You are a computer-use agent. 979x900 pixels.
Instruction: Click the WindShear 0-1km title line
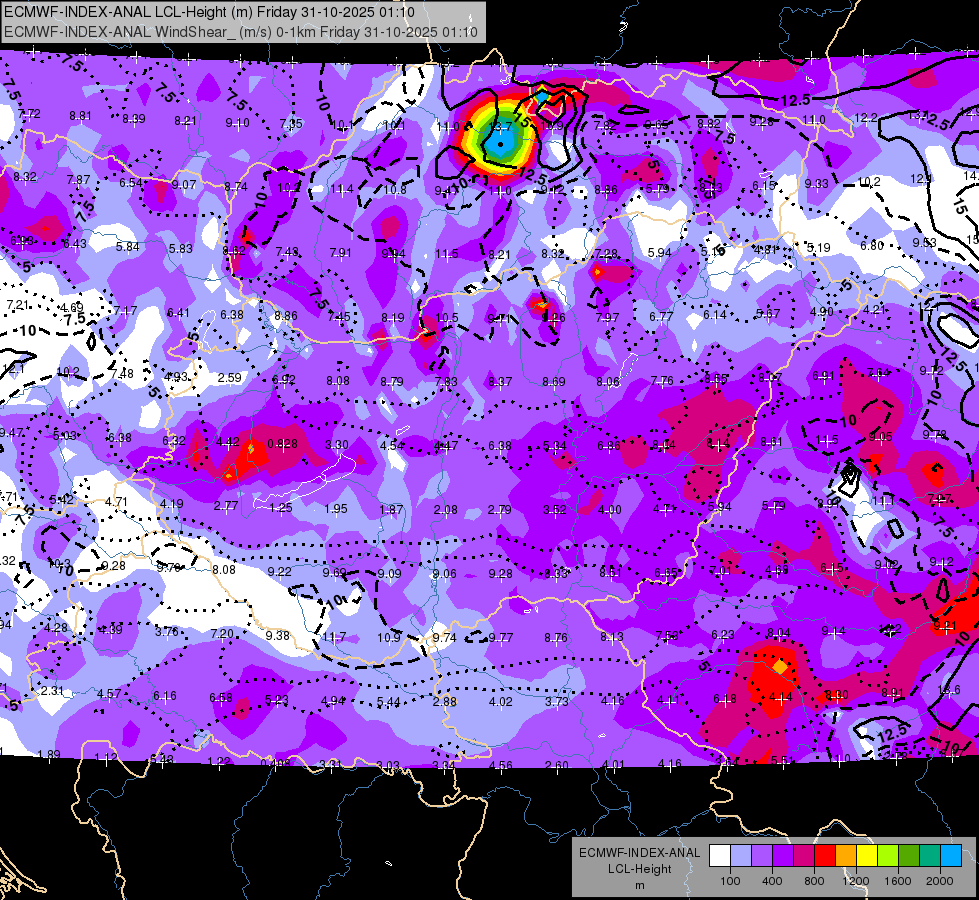pyautogui.click(x=241, y=32)
